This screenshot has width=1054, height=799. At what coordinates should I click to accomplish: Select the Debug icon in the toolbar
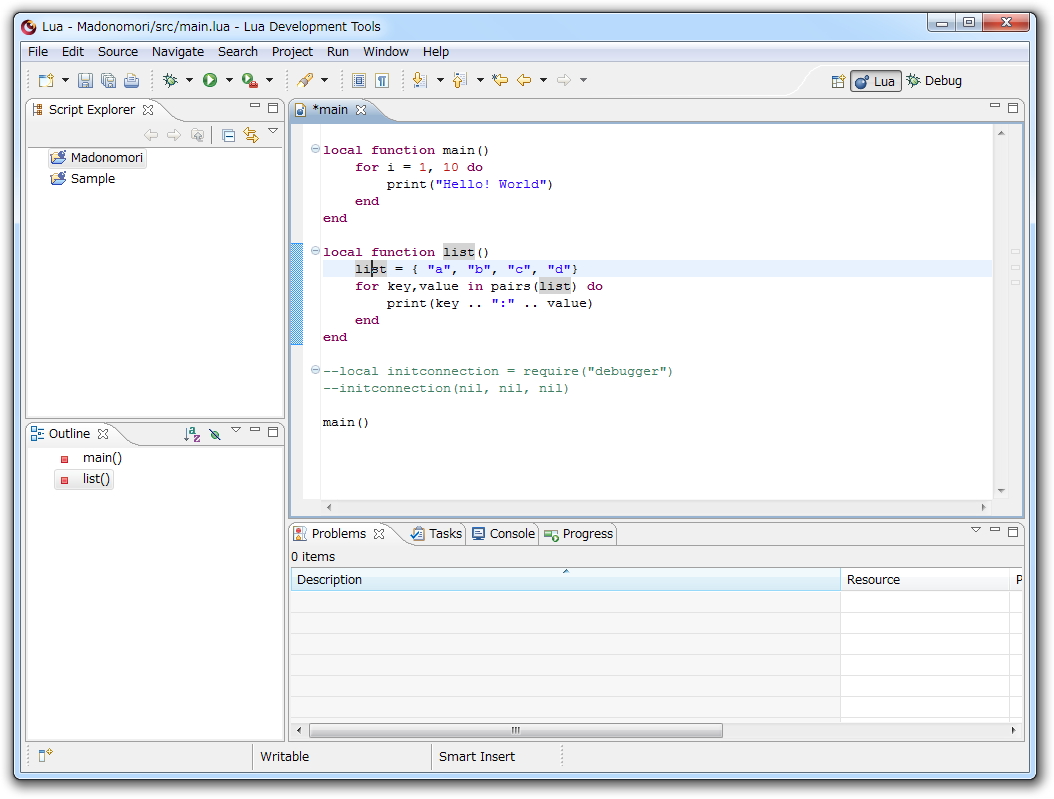point(169,80)
